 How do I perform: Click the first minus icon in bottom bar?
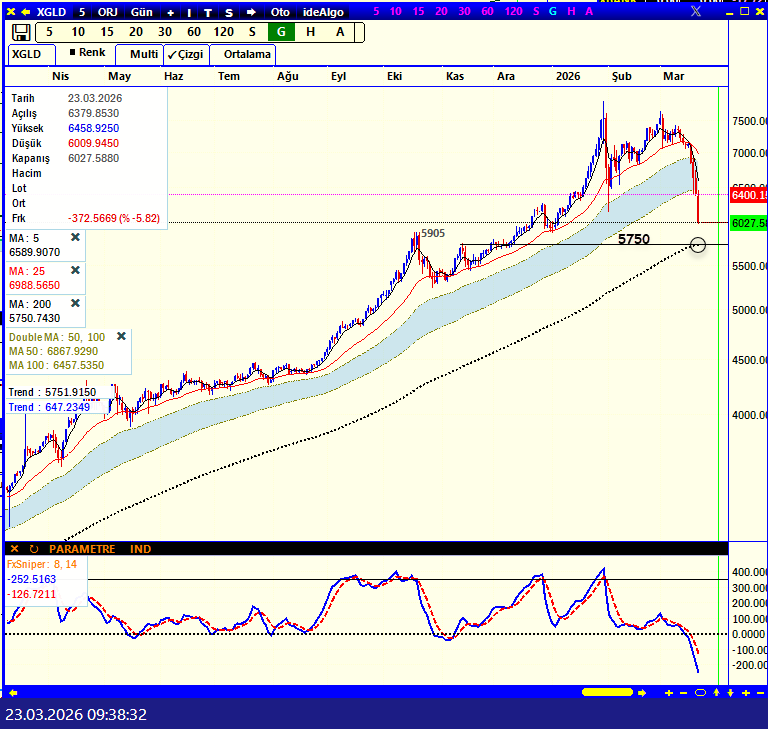coord(683,692)
